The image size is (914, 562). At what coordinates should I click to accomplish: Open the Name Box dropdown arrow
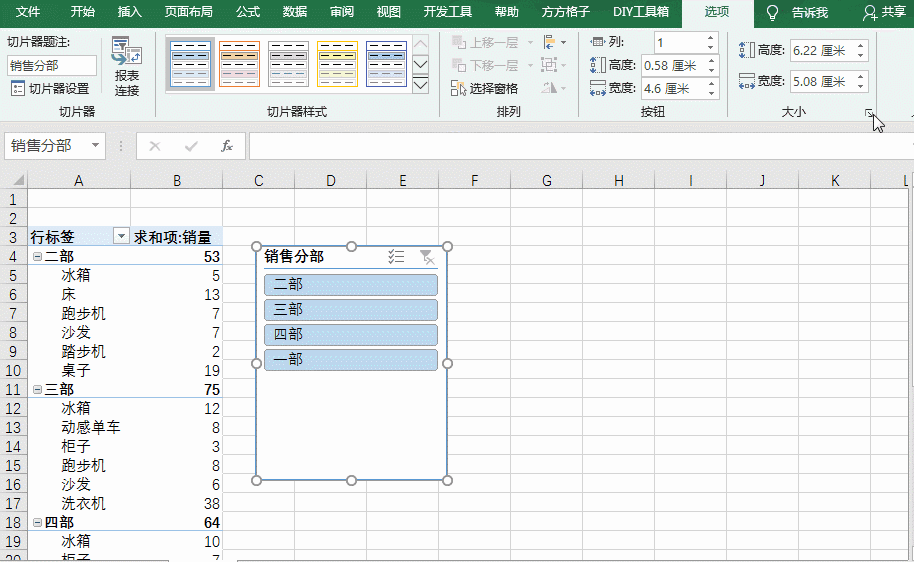point(96,146)
